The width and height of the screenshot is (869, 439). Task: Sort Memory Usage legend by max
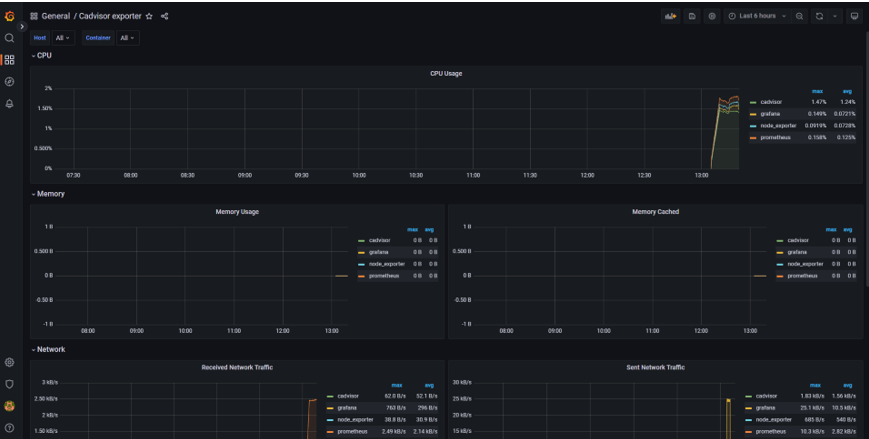[x=412, y=229]
